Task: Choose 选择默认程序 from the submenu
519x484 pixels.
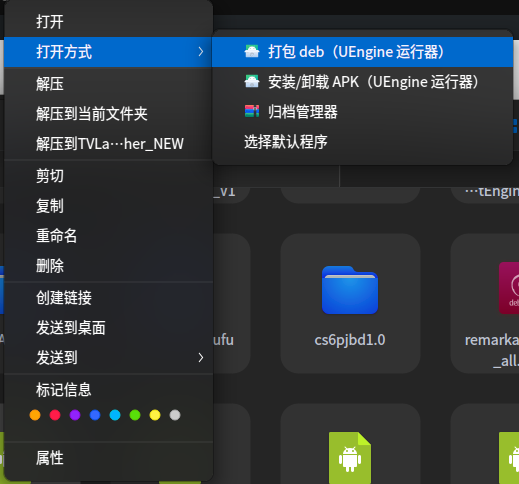Action: (x=286, y=142)
